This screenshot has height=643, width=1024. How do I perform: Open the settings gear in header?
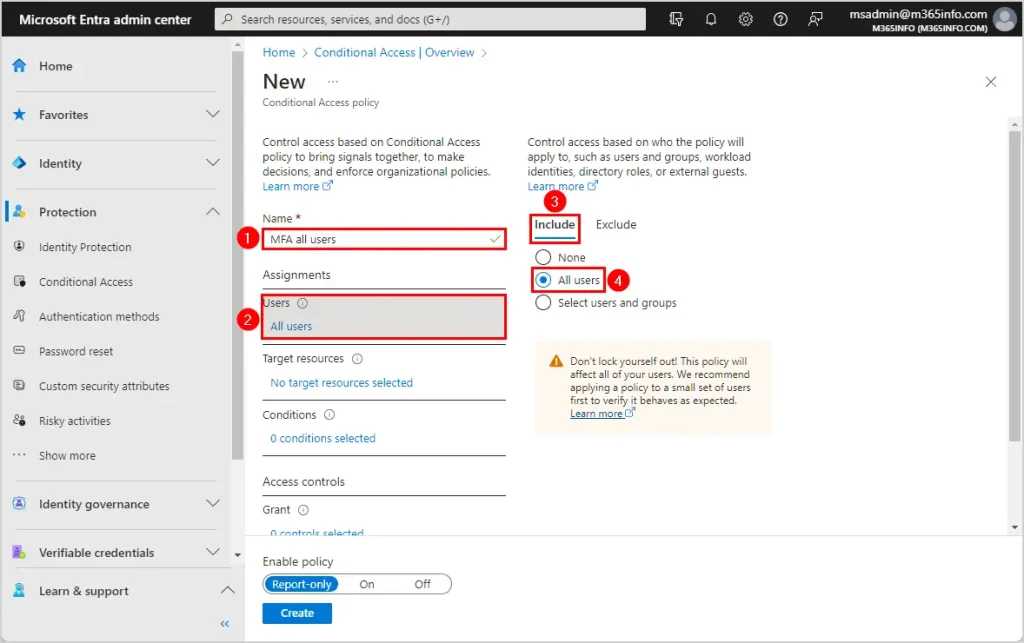(x=746, y=19)
